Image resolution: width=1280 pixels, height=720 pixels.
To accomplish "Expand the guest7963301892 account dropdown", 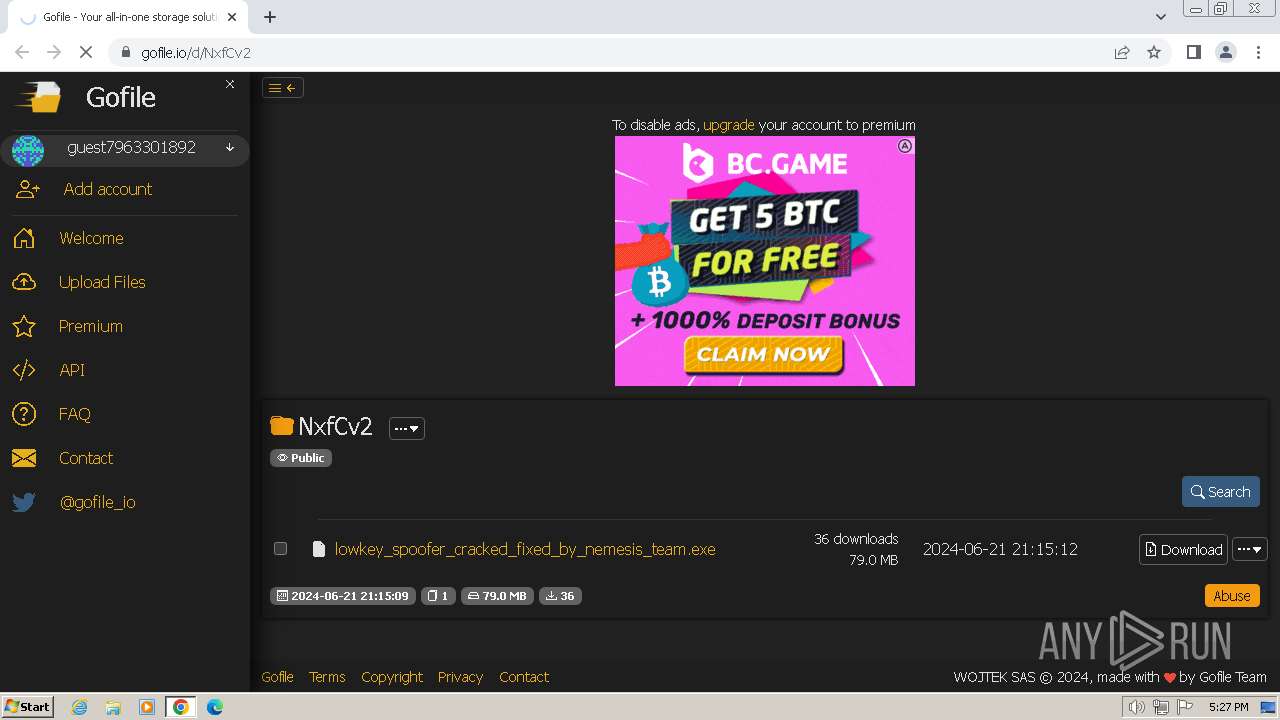I will 230,148.
